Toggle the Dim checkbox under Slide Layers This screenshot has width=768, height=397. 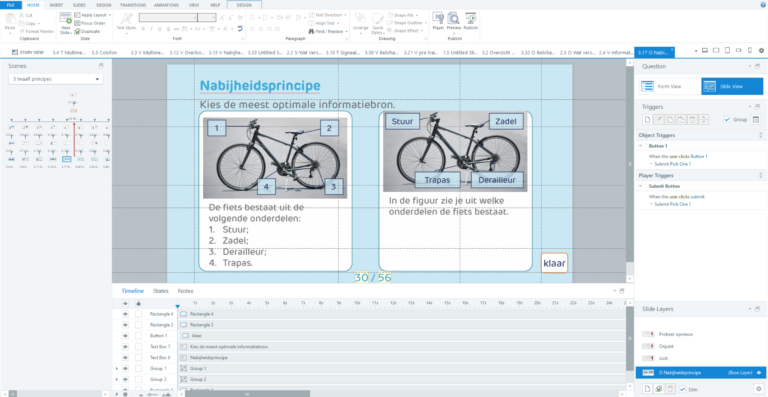coord(683,389)
